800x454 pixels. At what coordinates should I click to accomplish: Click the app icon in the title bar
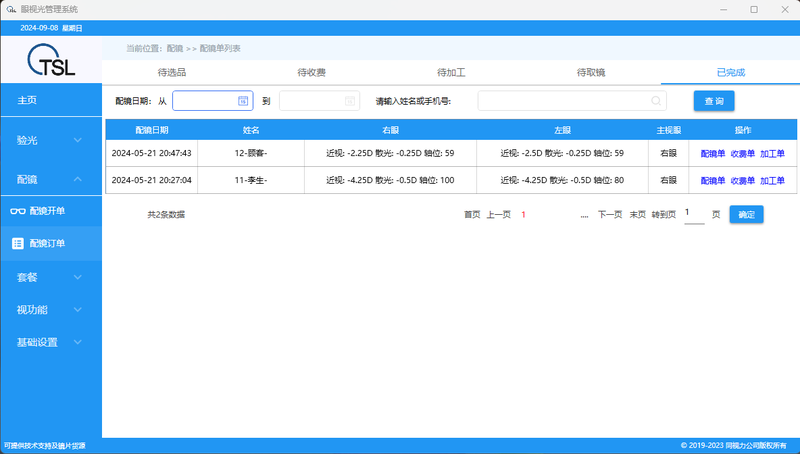click(x=11, y=9)
